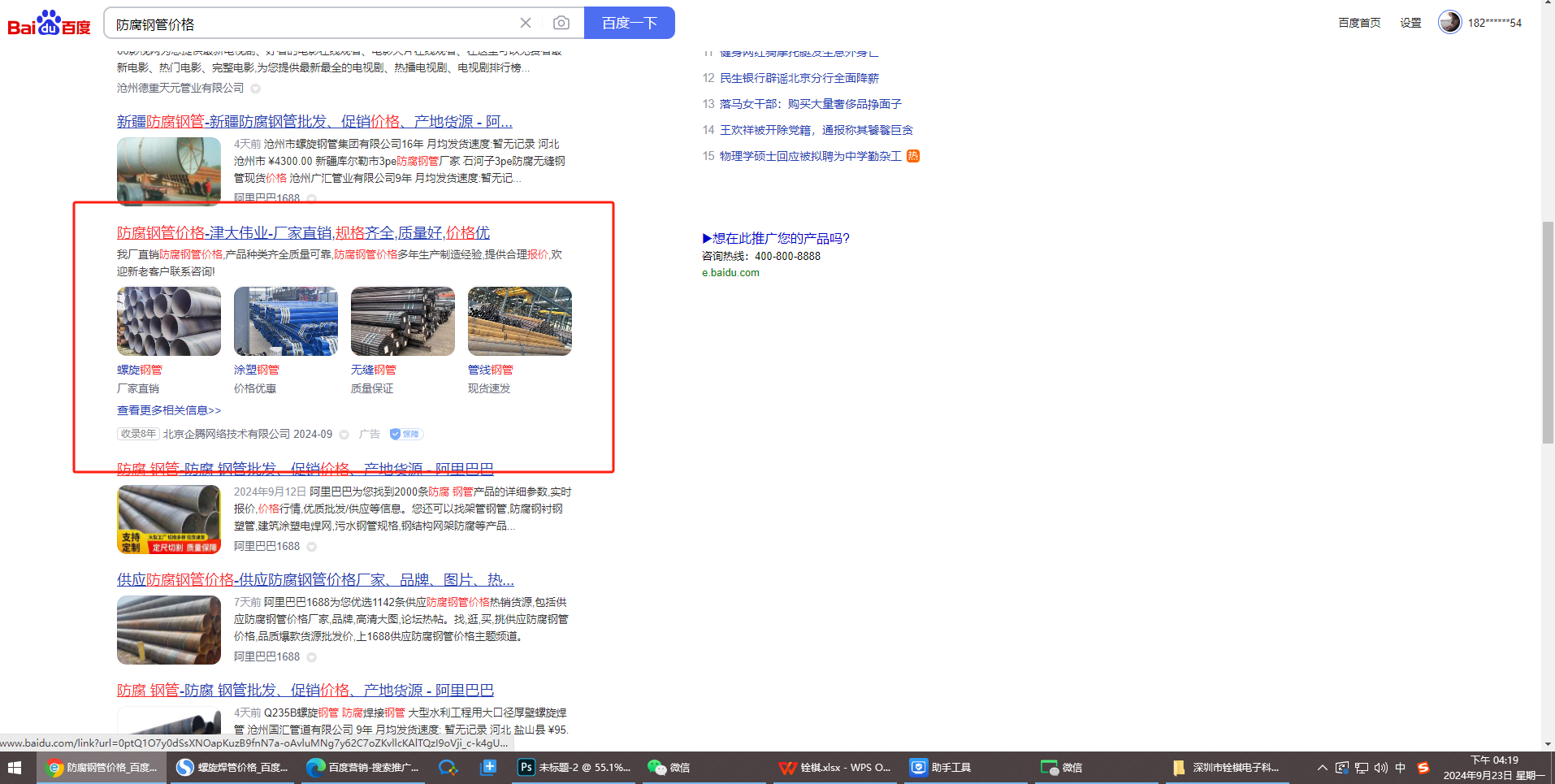This screenshot has height=784, width=1555.
Task: Open the thumbnail with the 支持定制 banner
Action: pos(169,520)
